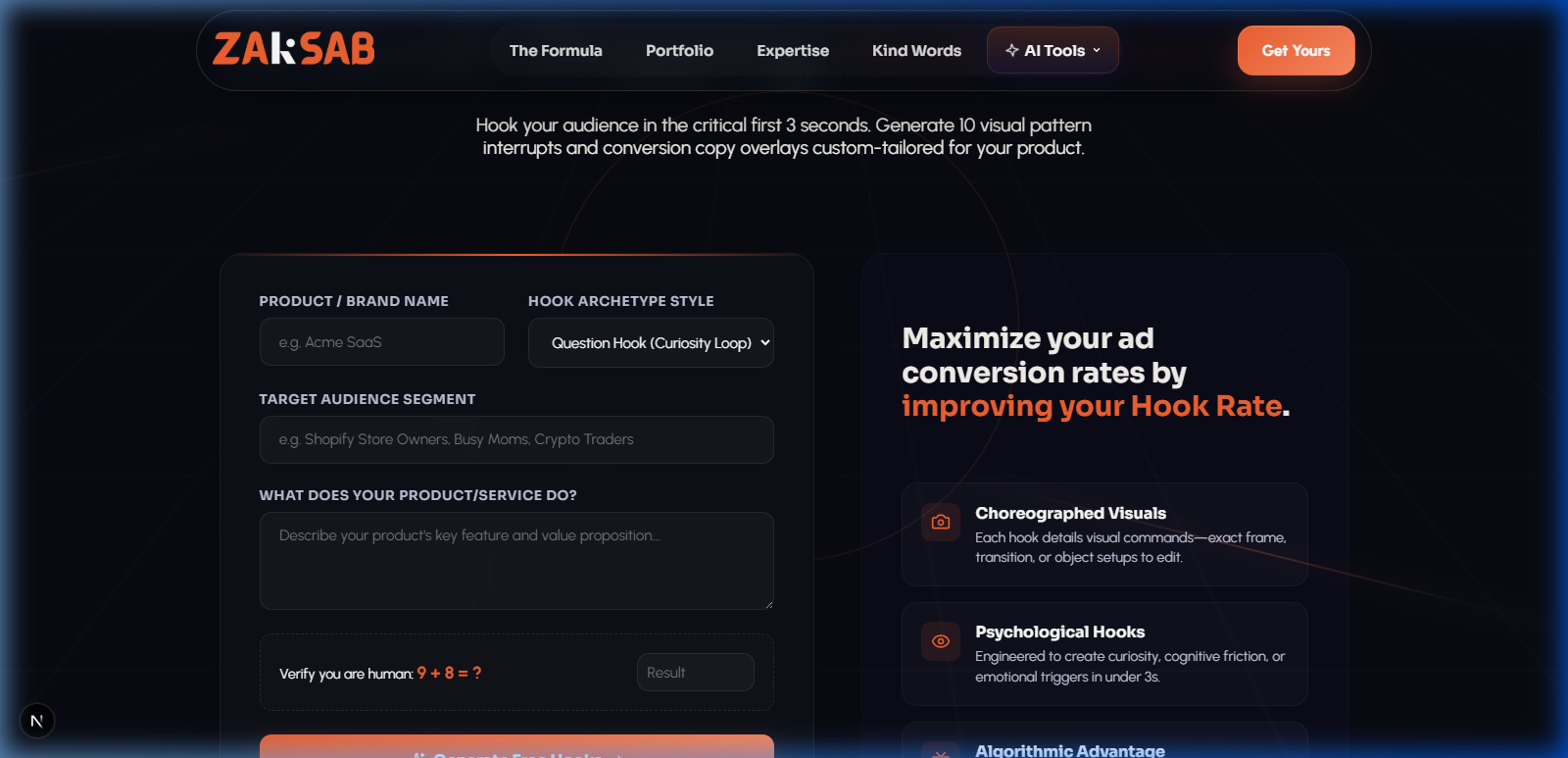
Task: Focus the product description textarea
Action: (x=516, y=561)
